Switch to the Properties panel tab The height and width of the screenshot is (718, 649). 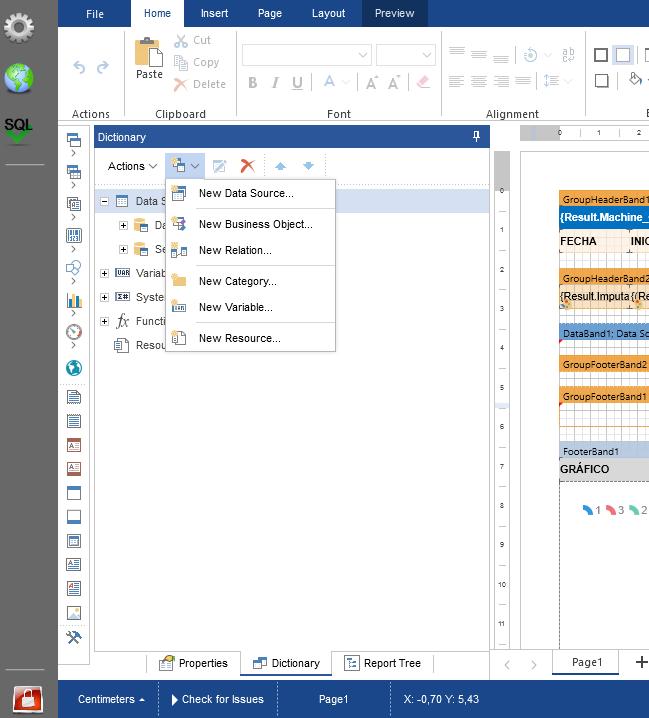(193, 663)
